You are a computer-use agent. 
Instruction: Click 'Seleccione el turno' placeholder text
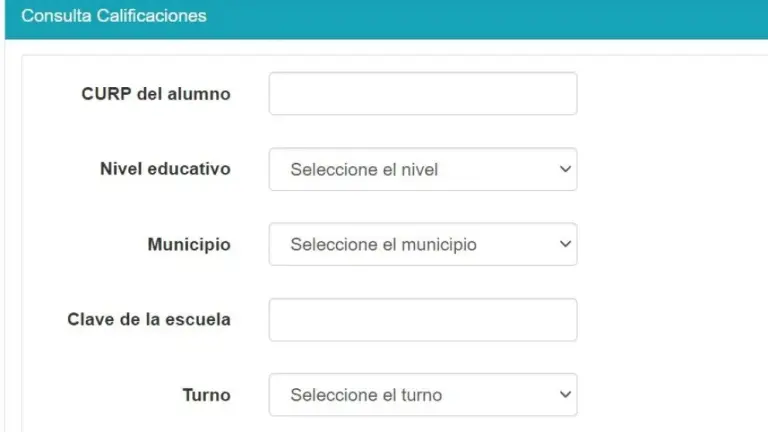pyautogui.click(x=366, y=395)
